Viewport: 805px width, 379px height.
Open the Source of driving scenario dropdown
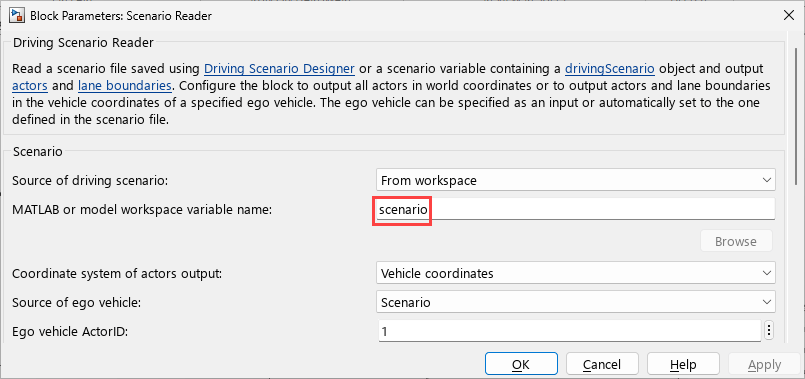pos(576,180)
